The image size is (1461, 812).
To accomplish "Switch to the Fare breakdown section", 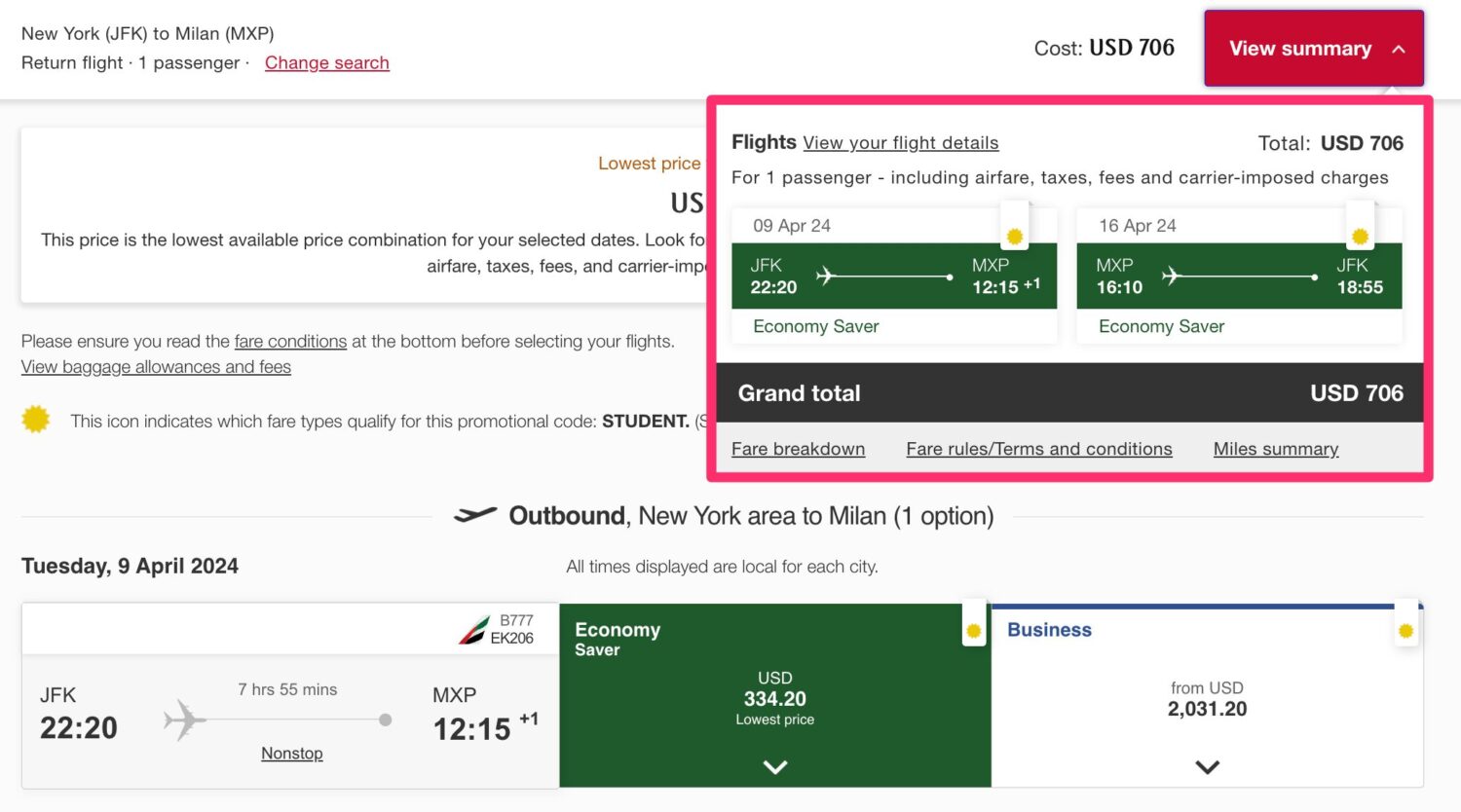I will pyautogui.click(x=798, y=448).
